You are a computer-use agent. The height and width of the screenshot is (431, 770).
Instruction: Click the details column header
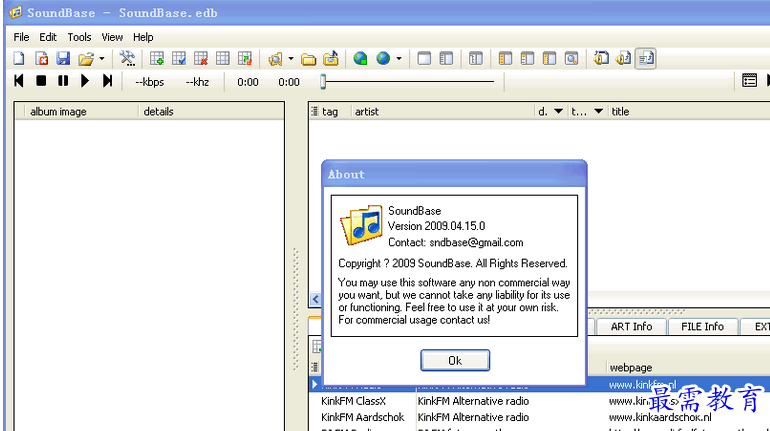(211, 112)
